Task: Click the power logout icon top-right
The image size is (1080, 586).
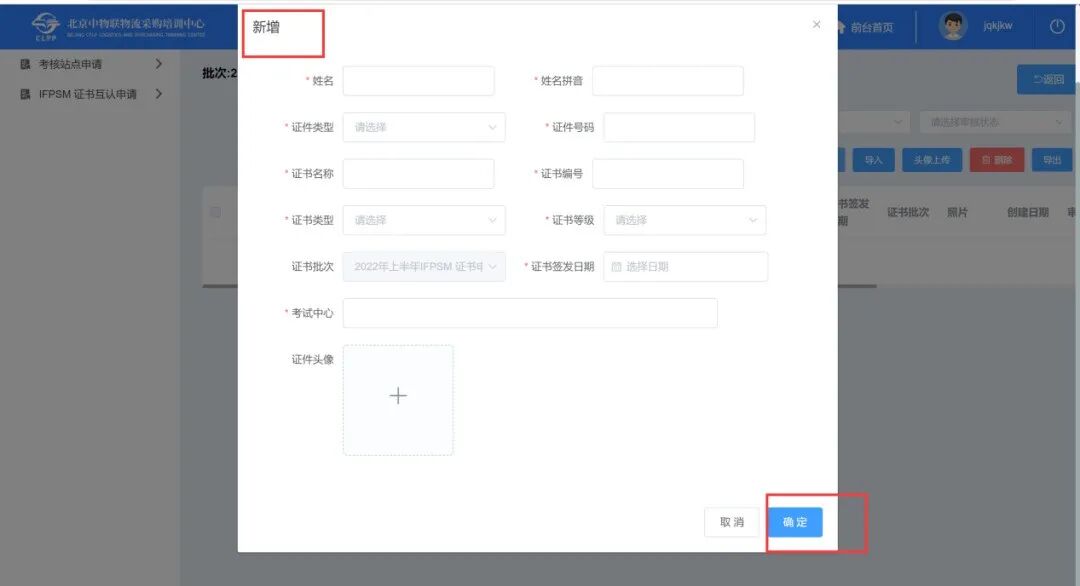Action: (1057, 26)
